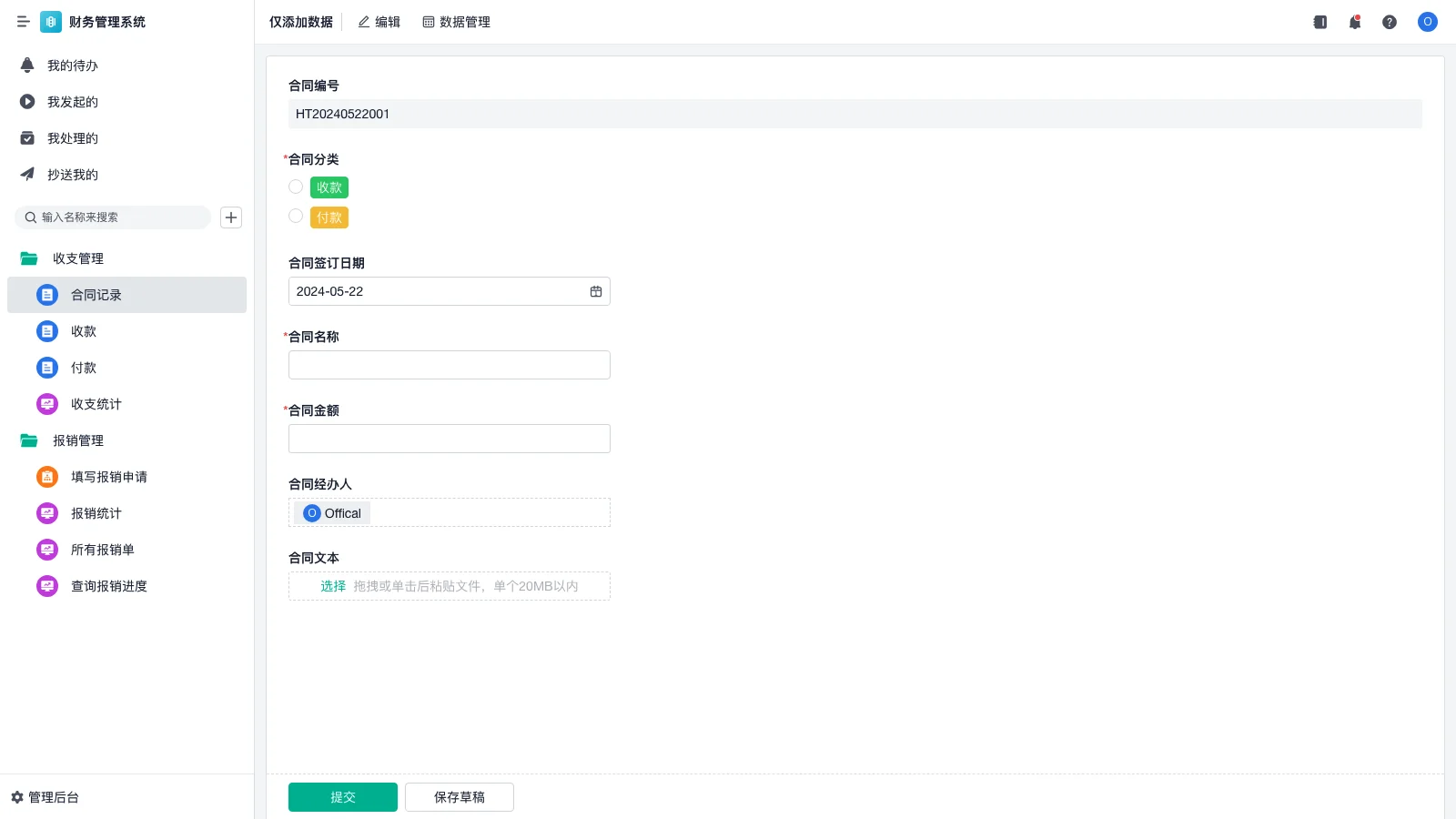Click the 合同名称 input field
The image size is (1456, 819).
coord(450,365)
